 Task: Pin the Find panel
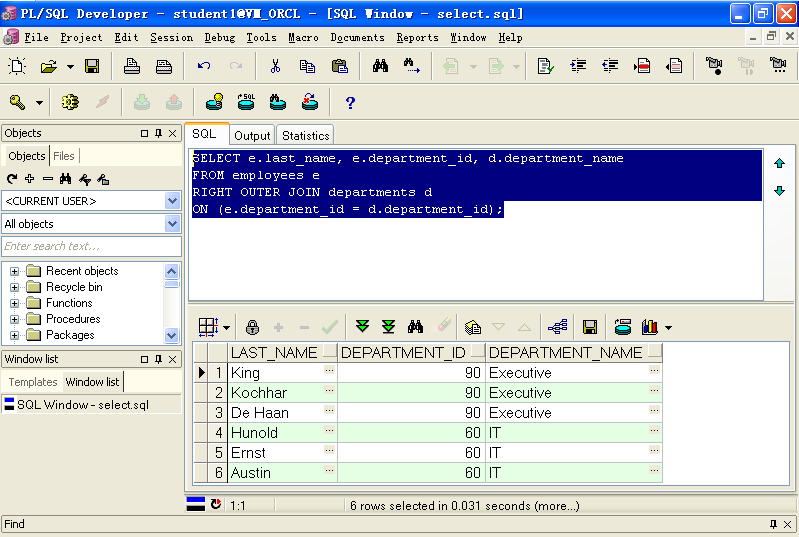(772, 524)
